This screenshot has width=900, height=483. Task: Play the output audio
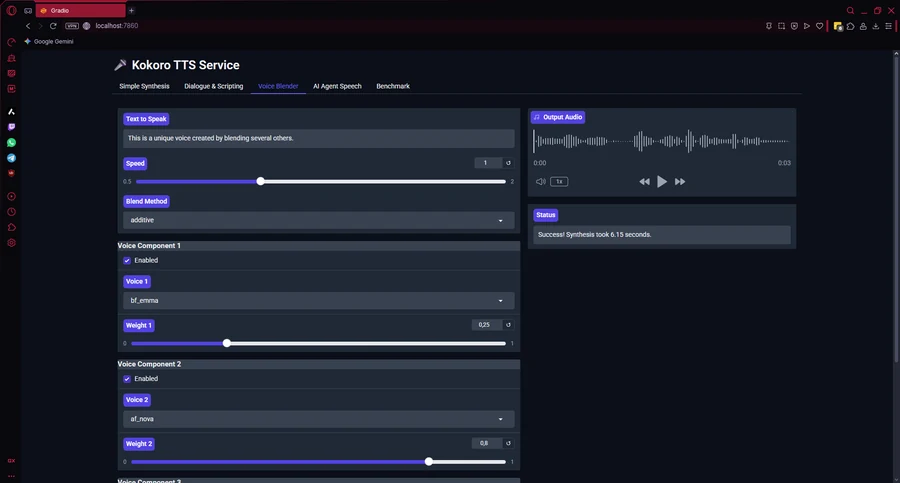click(662, 182)
